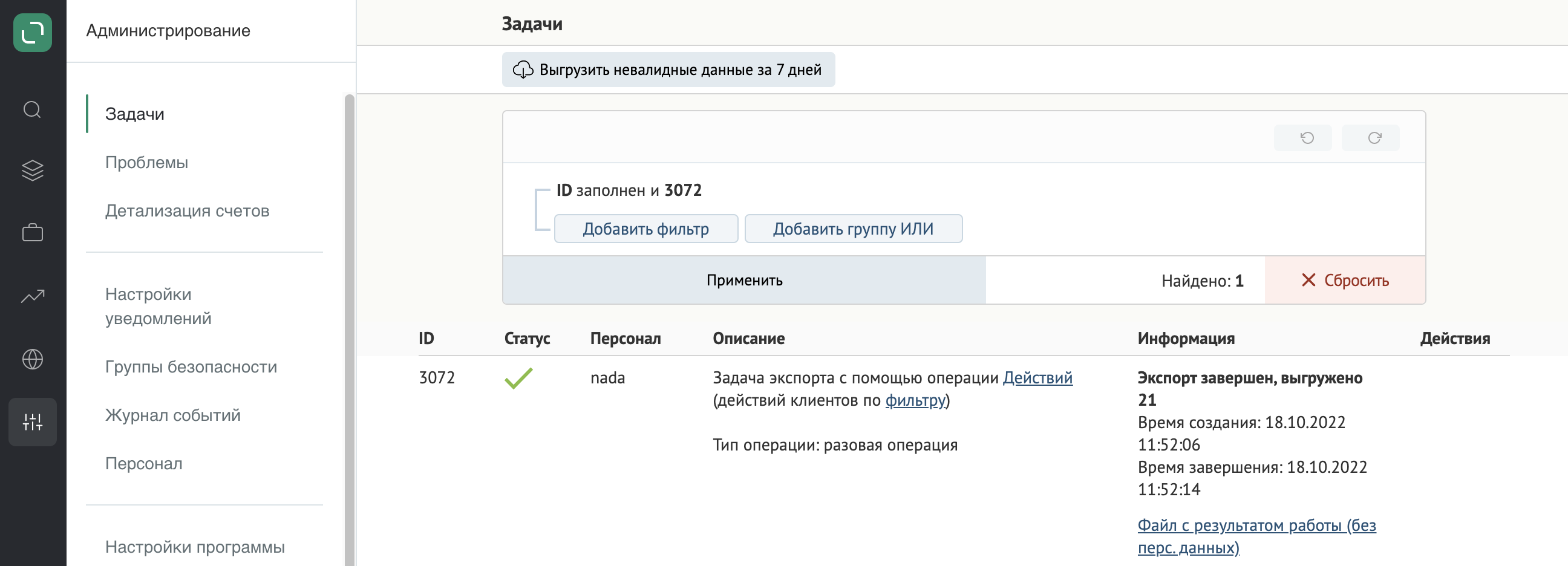Viewport: 1568px width, 566px height.
Task: Open Журнал событий section
Action: (173, 415)
